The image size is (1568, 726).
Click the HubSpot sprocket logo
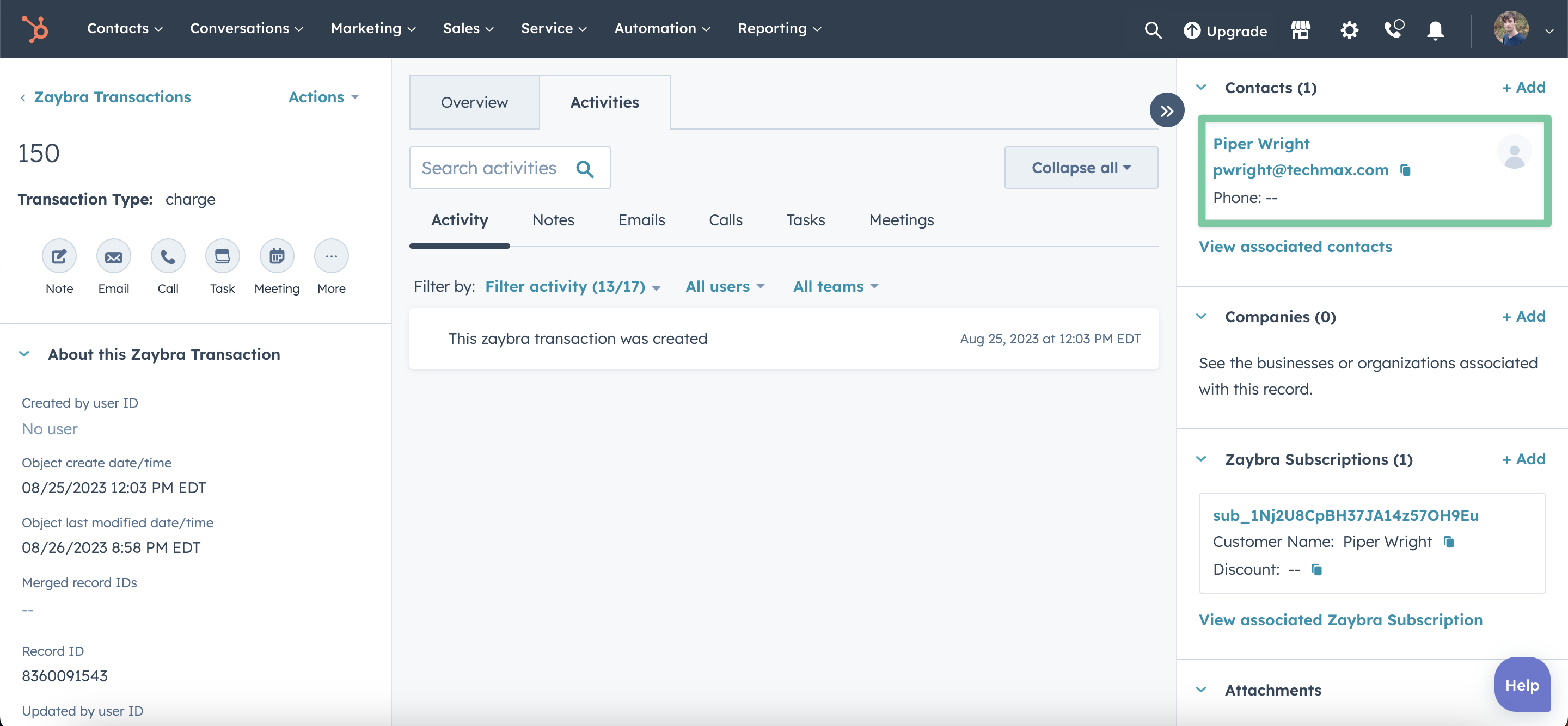click(x=35, y=29)
